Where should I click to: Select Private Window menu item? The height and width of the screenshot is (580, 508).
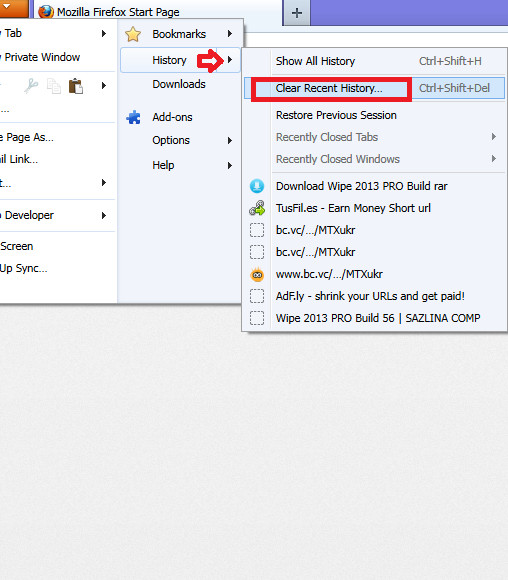[x=57, y=57]
